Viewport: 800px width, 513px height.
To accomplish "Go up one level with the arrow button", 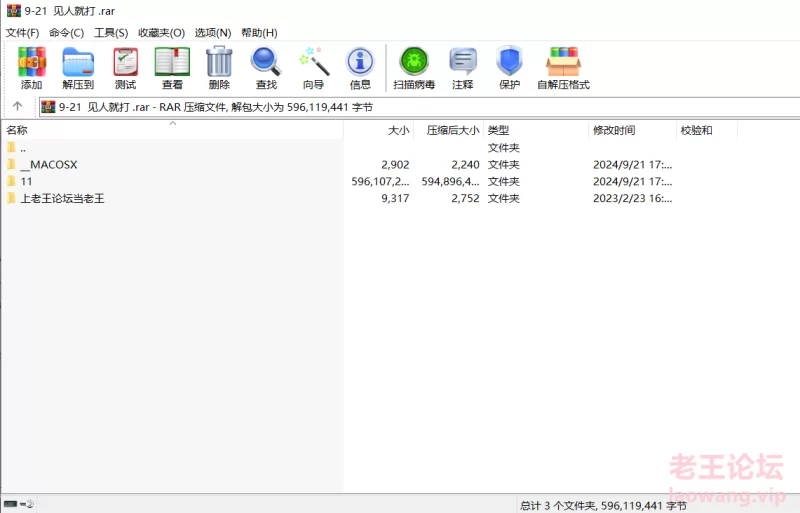I will click(x=17, y=106).
